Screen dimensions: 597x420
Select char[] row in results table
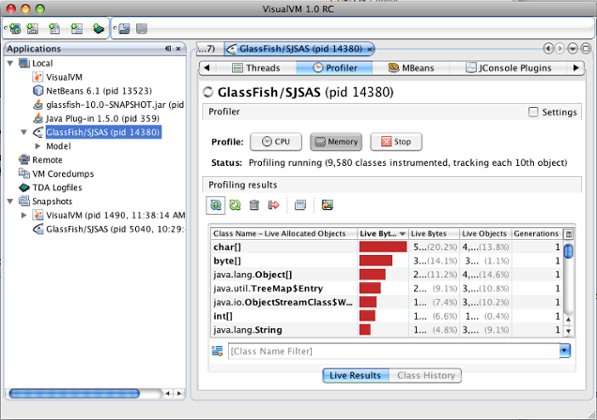(x=387, y=247)
